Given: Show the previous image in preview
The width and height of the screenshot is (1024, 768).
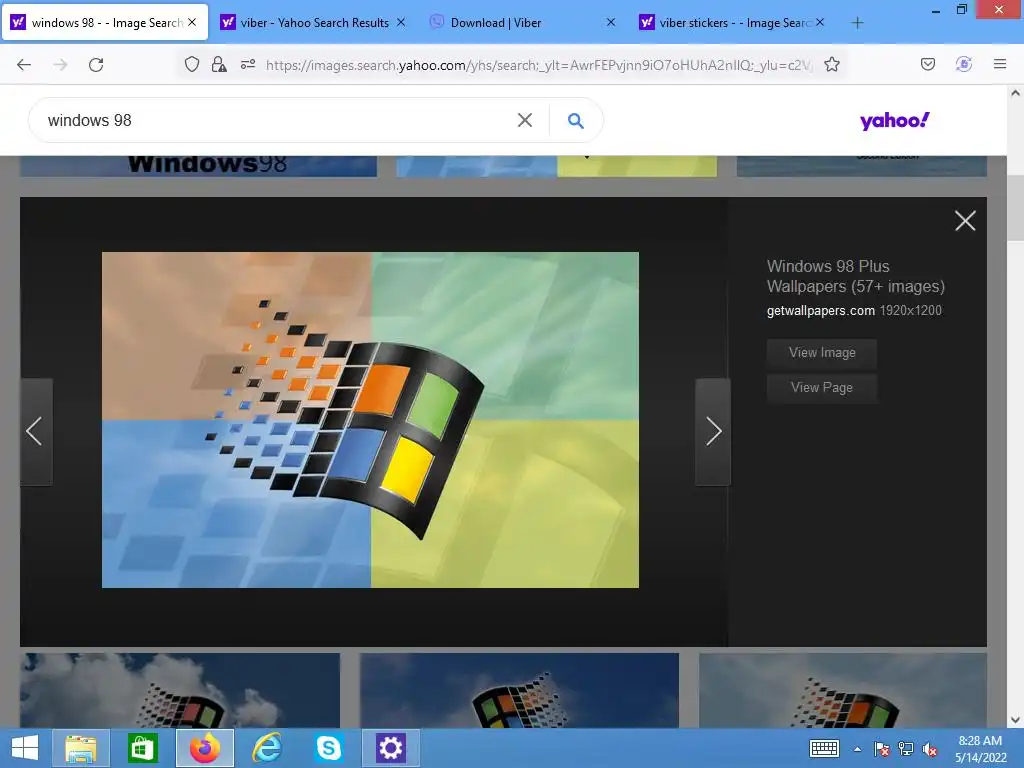Looking at the screenshot, I should pyautogui.click(x=35, y=431).
